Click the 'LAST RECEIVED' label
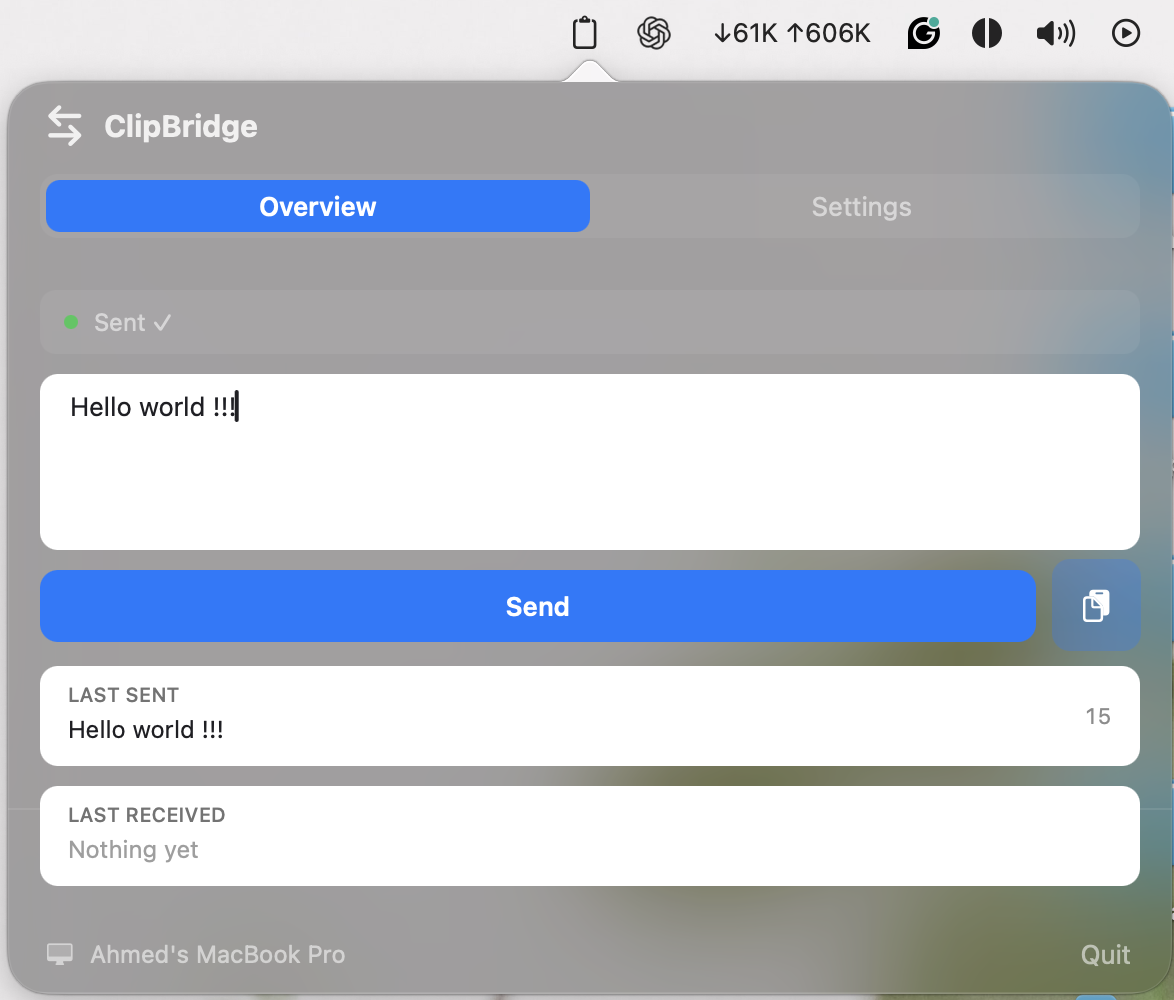Viewport: 1174px width, 1000px height. click(147, 815)
